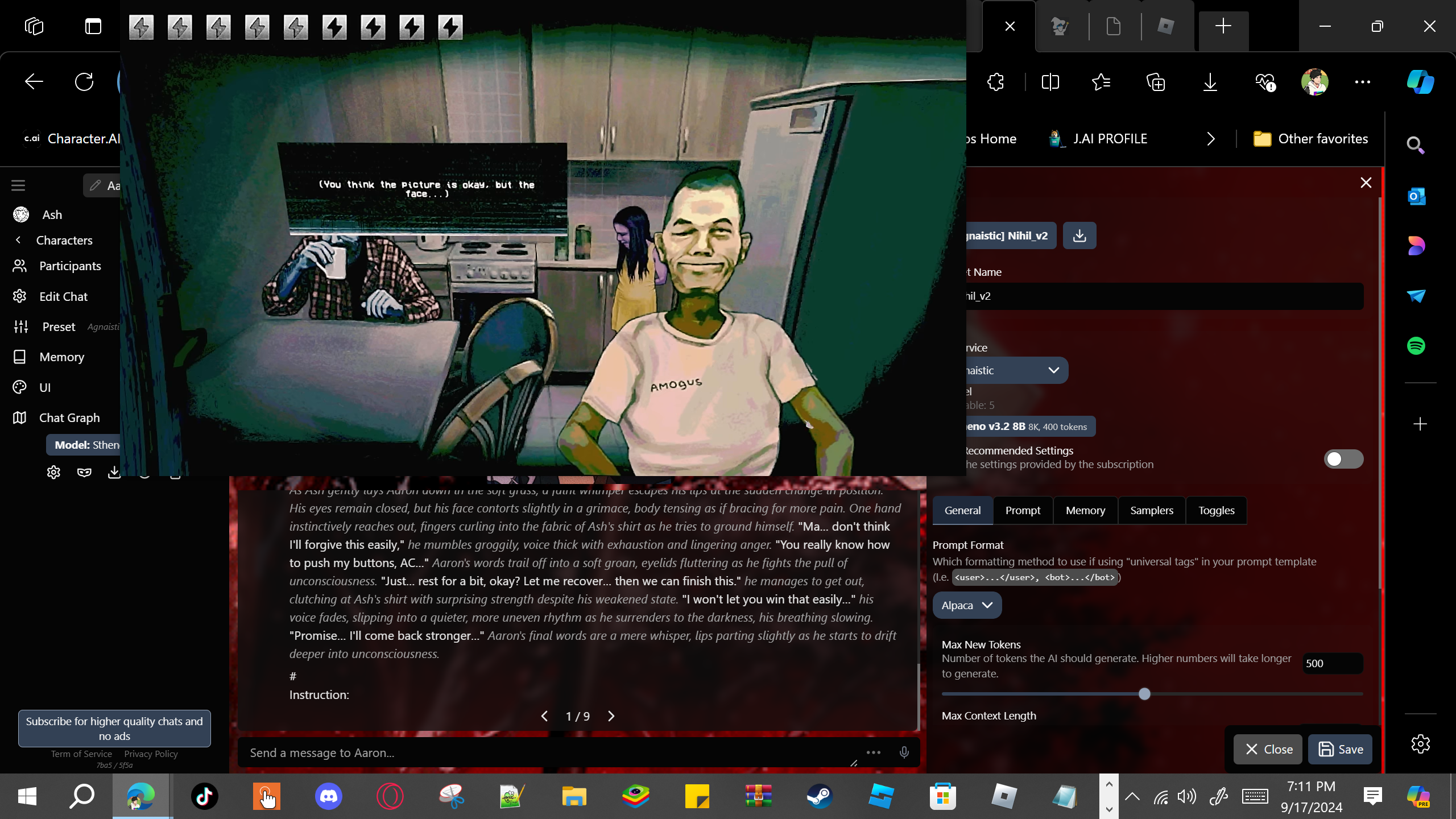Save the preset settings
1456x819 pixels.
[1340, 749]
